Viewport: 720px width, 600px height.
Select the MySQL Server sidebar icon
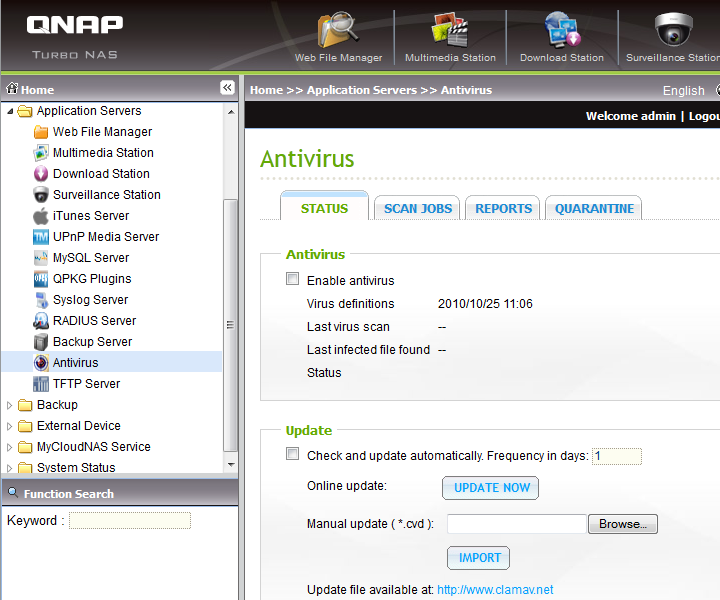pos(41,258)
